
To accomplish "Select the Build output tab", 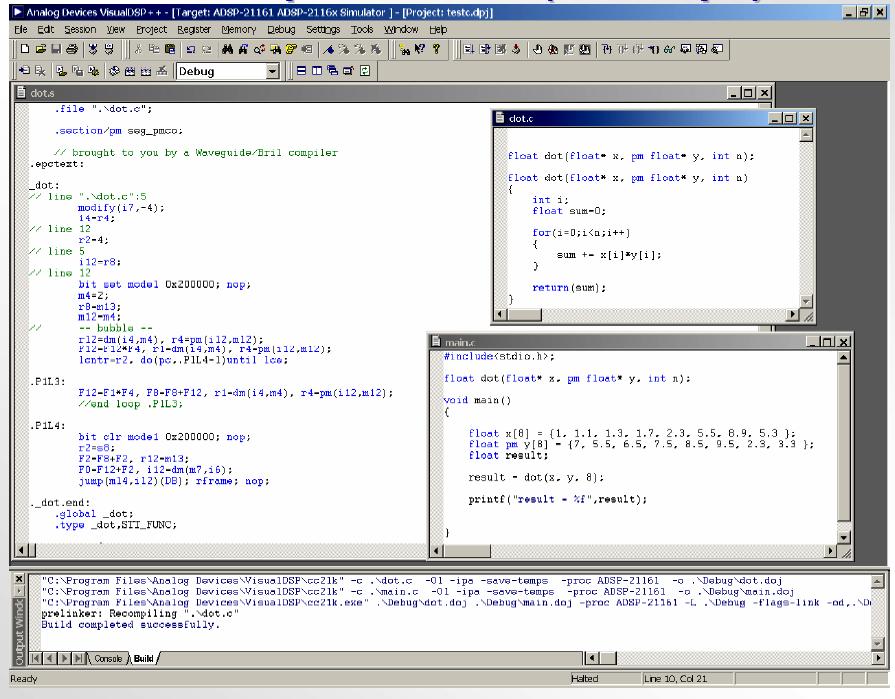I will tap(144, 658).
